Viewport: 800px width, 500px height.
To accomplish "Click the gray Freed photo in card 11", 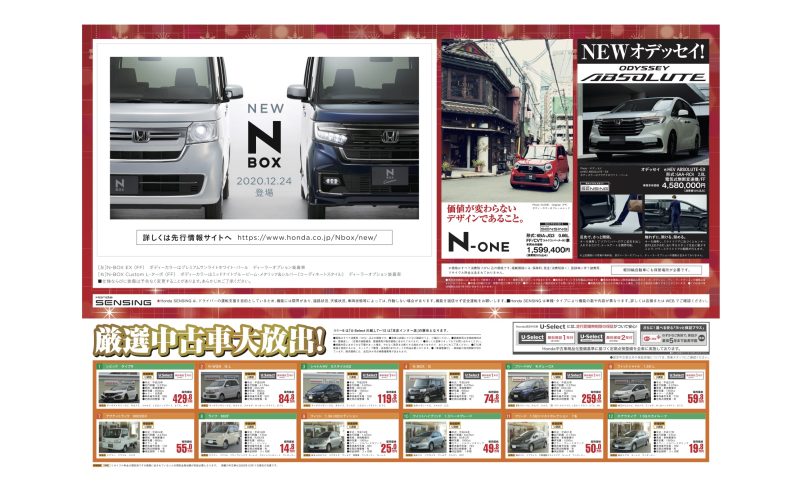I will coord(528,437).
